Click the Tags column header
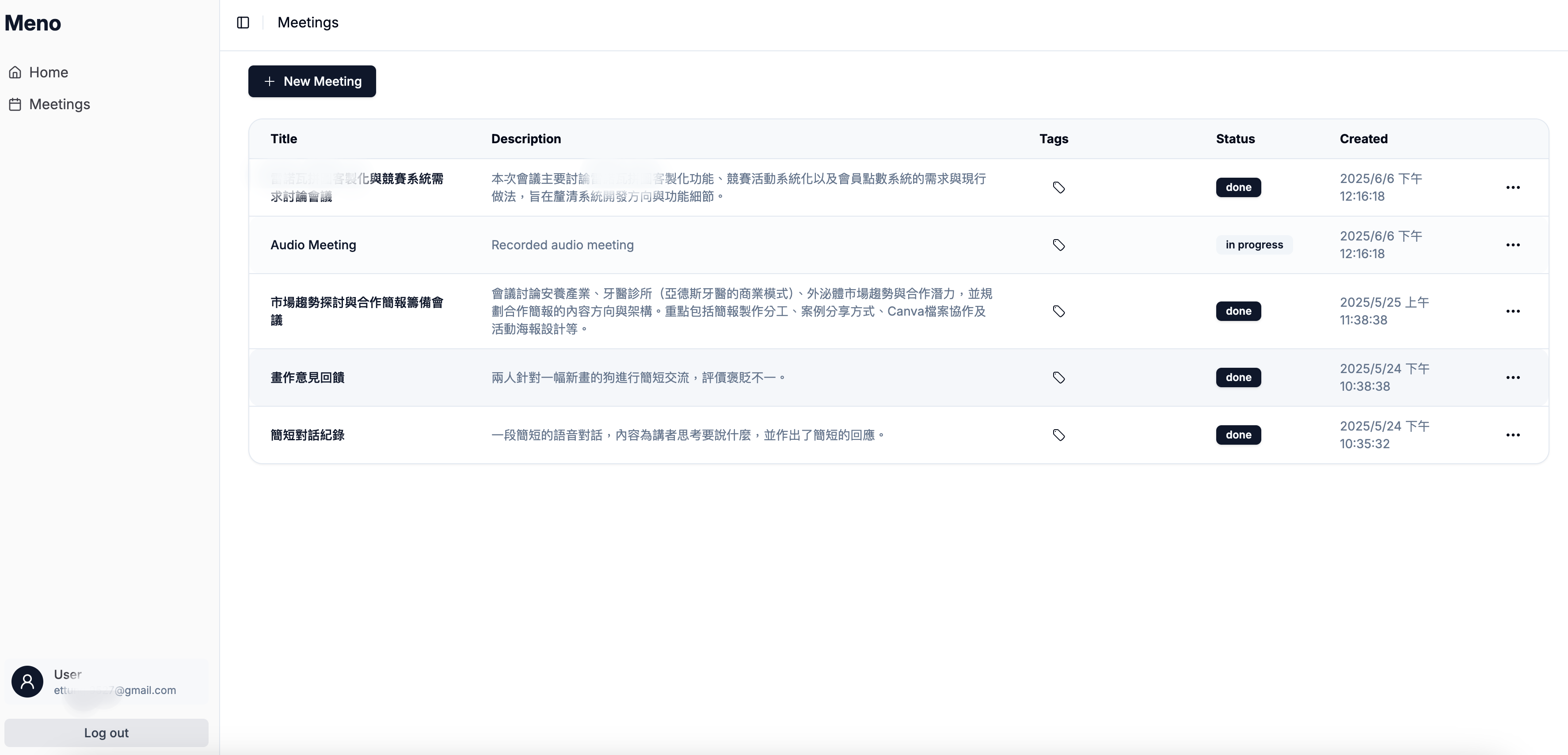The image size is (1568, 755). 1054,139
